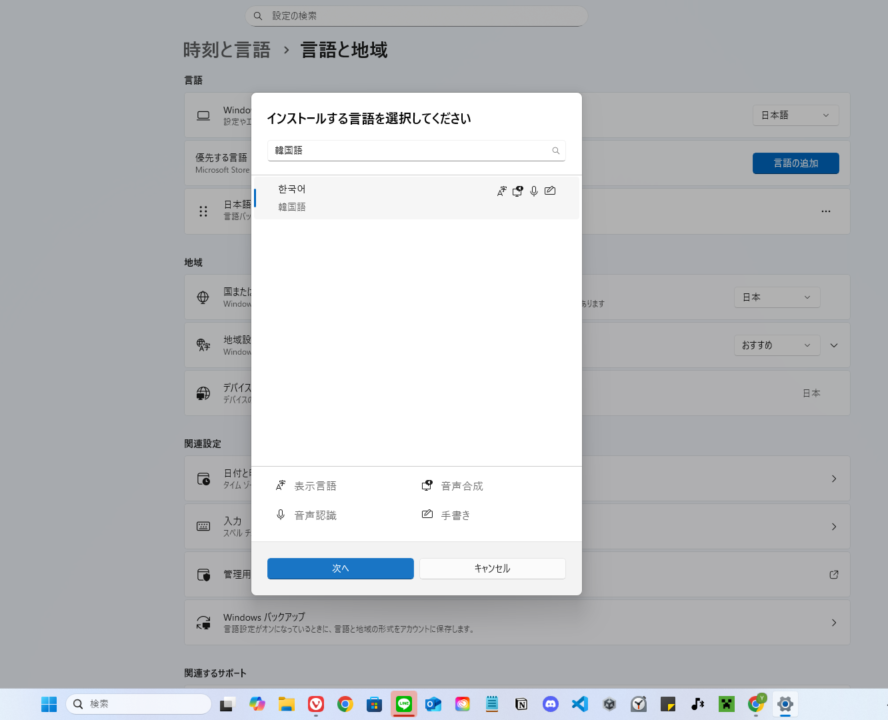Expand the 地域設定 section chevron

(x=834, y=344)
